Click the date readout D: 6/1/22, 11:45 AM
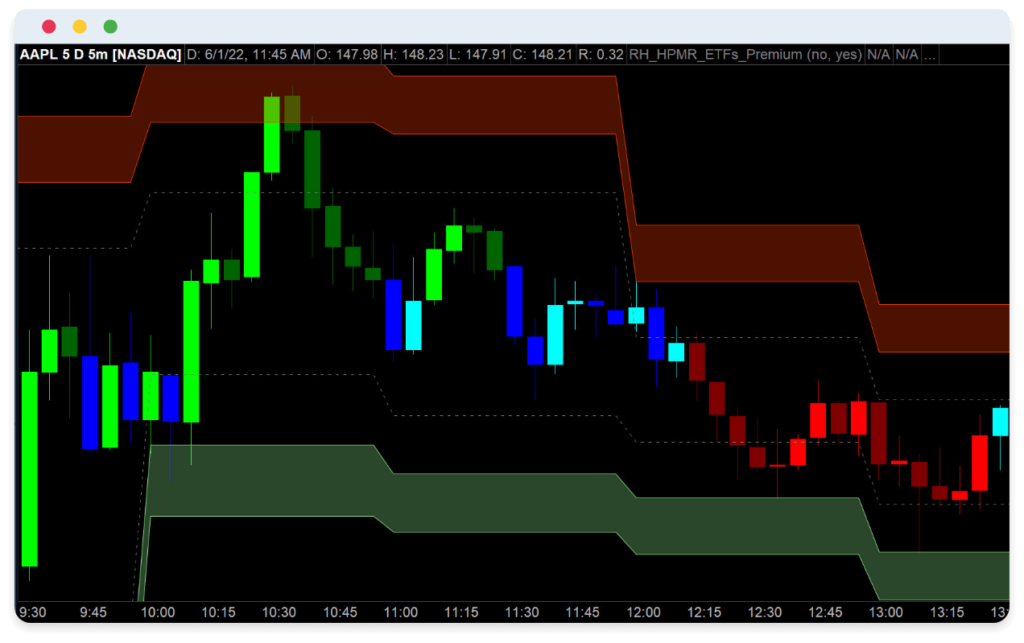This screenshot has width=1024, height=643. point(249,55)
